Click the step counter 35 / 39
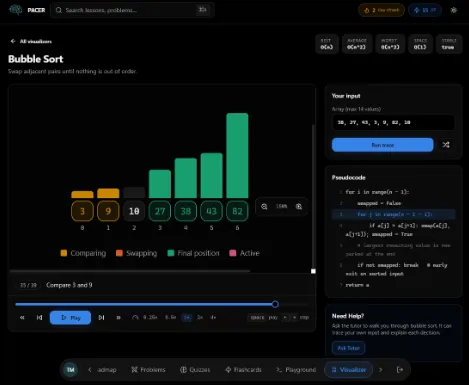 [28, 285]
